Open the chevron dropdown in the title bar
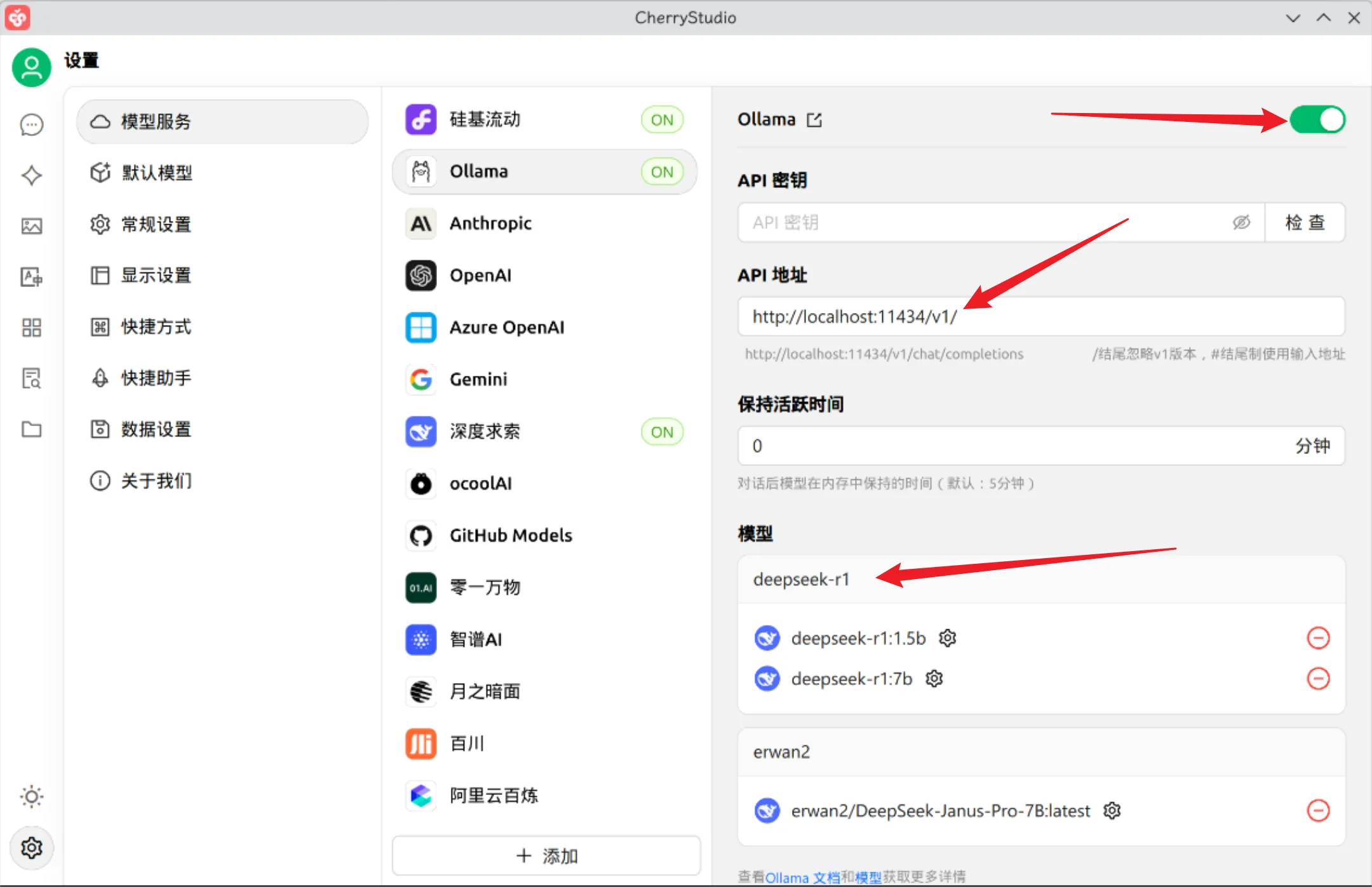The width and height of the screenshot is (1372, 887). [1293, 18]
